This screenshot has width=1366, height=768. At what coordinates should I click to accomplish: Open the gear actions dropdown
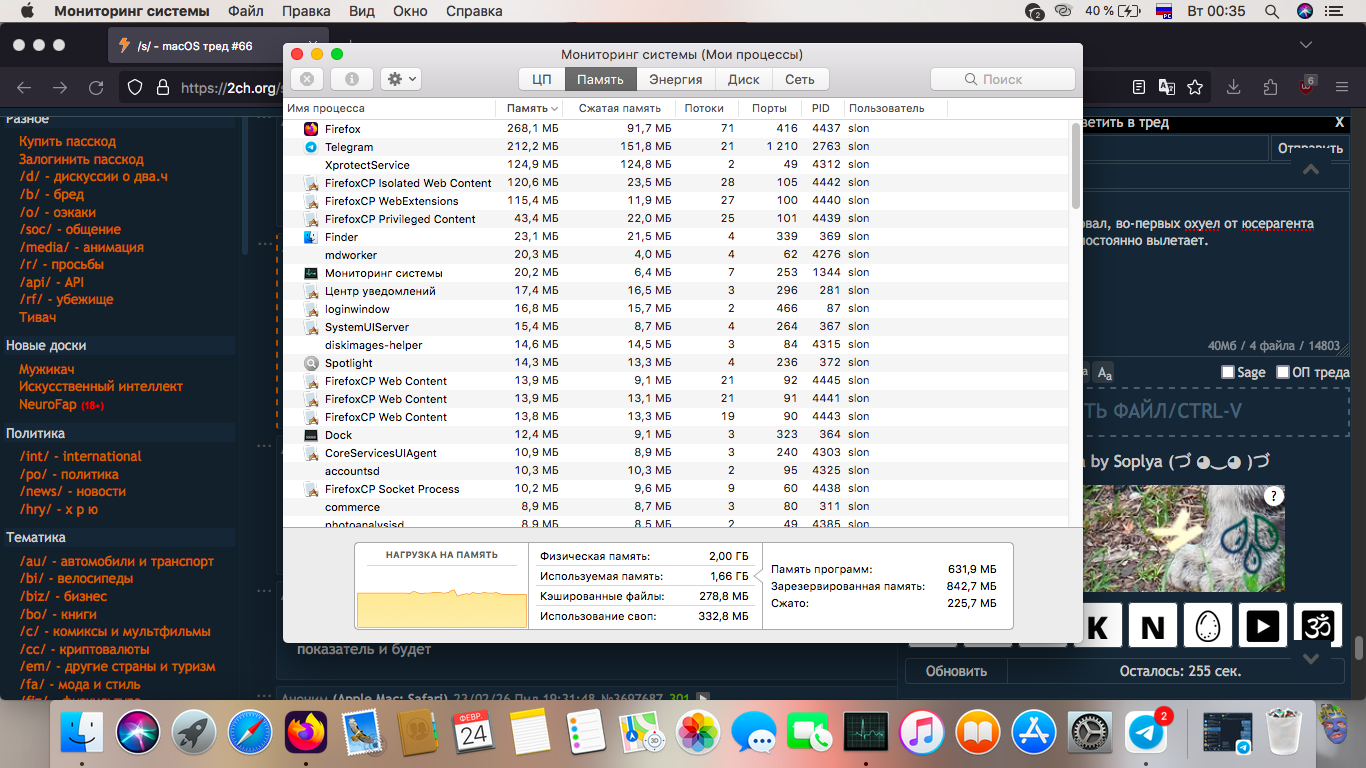click(401, 79)
